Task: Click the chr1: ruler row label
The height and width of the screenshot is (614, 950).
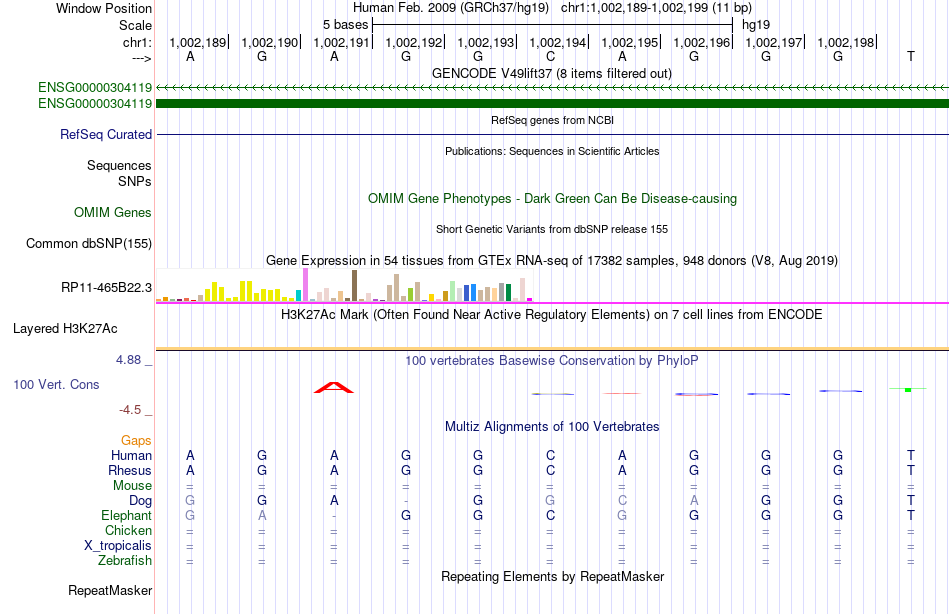Action: point(137,42)
